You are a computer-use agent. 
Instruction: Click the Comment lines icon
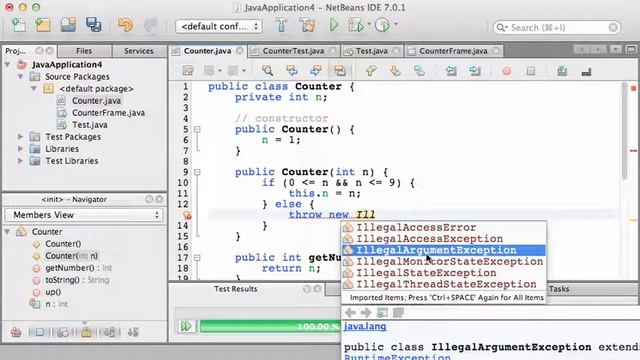click(x=562, y=71)
